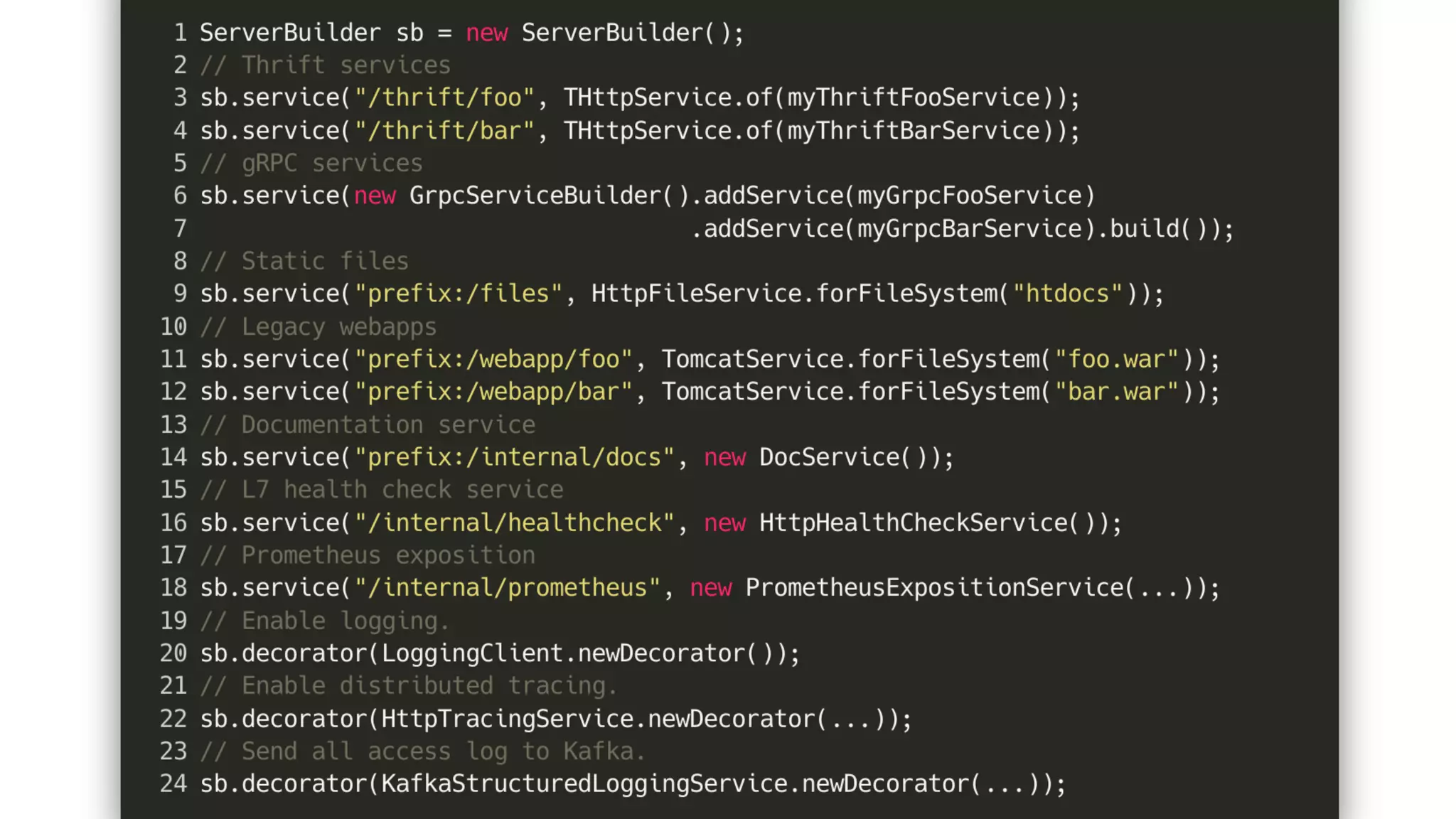Click the '// Legacy webapps' comment
The image size is (1456, 819).
click(318, 327)
